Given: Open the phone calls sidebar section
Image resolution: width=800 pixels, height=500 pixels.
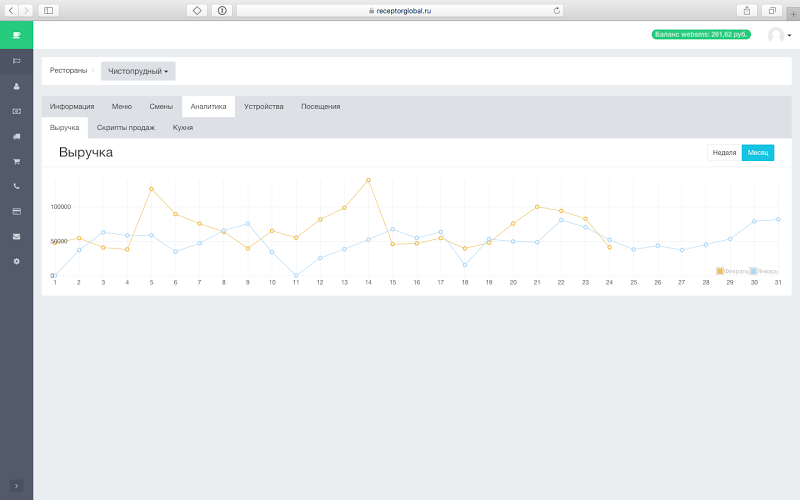Looking at the screenshot, I should (x=16, y=186).
